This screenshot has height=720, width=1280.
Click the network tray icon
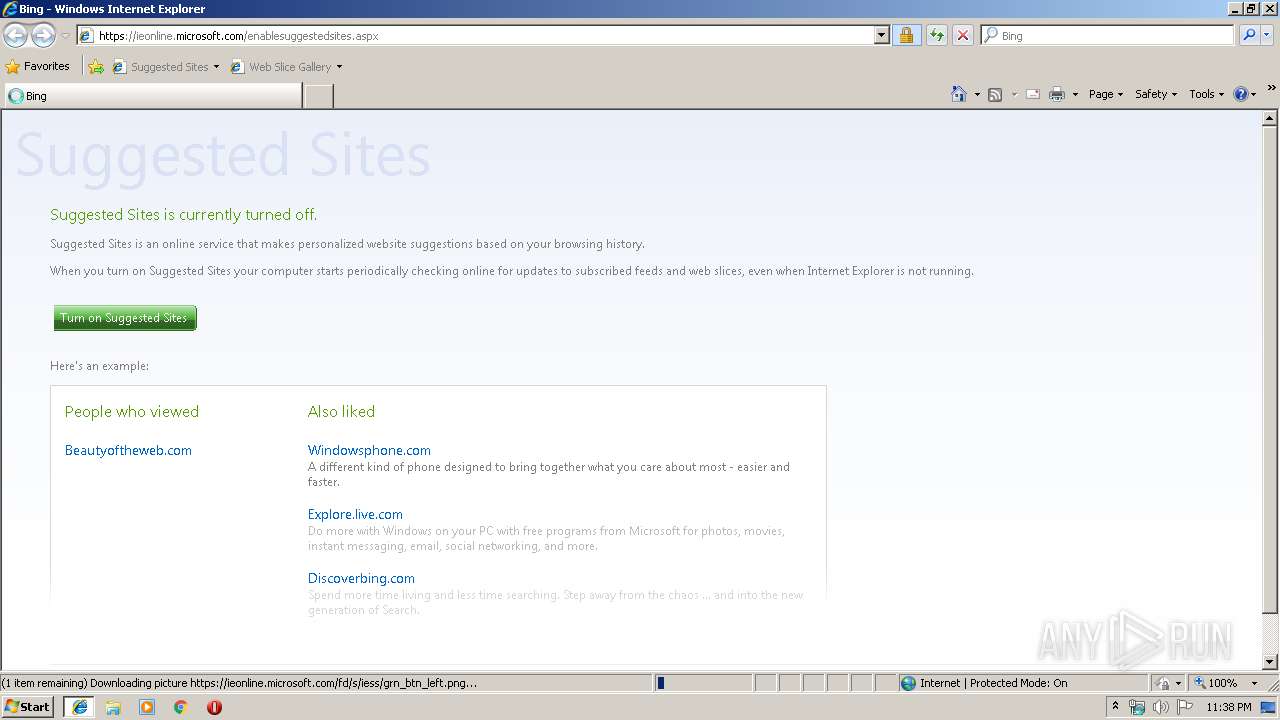[1137, 707]
